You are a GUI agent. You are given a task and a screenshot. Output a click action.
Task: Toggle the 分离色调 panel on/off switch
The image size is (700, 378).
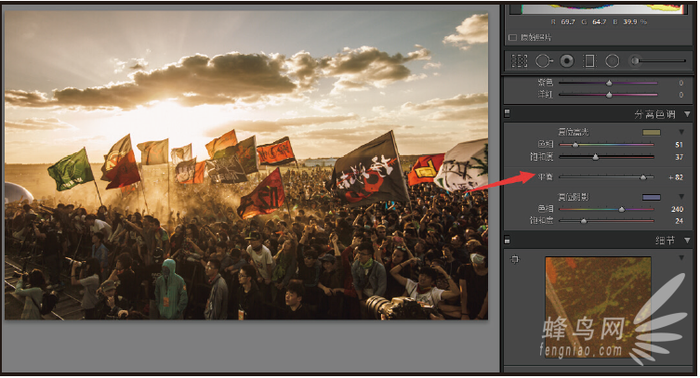(507, 113)
